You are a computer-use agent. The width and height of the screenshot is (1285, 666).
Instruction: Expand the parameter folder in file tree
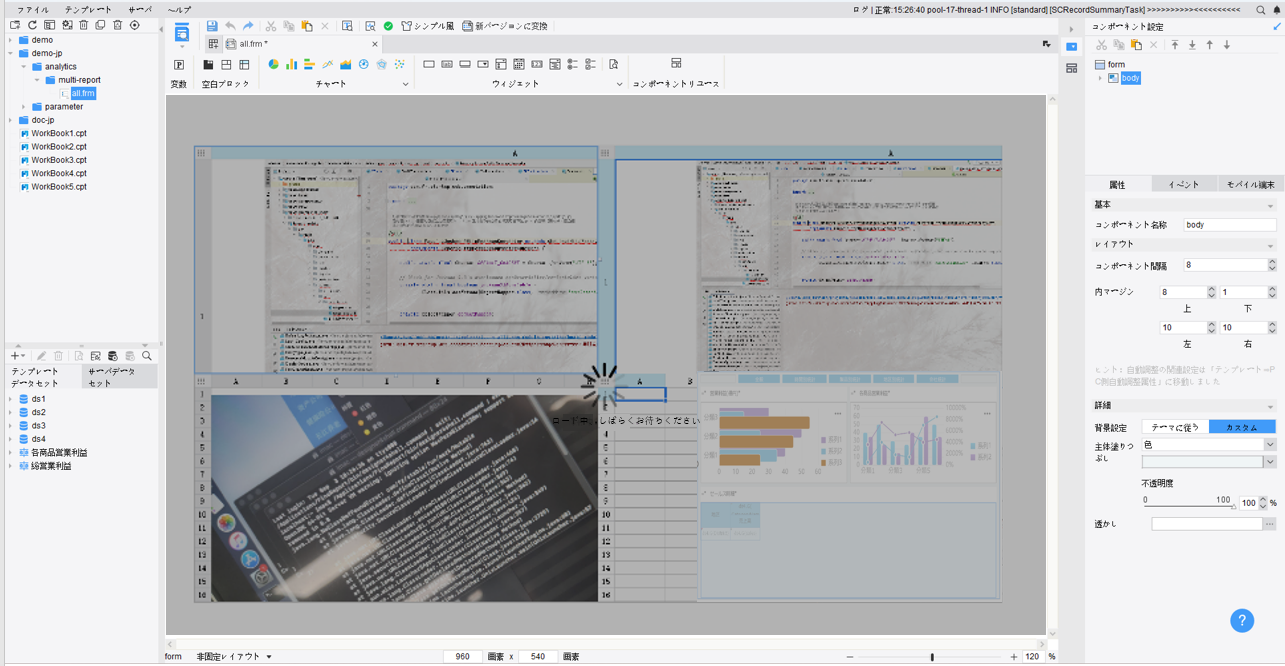[24, 107]
